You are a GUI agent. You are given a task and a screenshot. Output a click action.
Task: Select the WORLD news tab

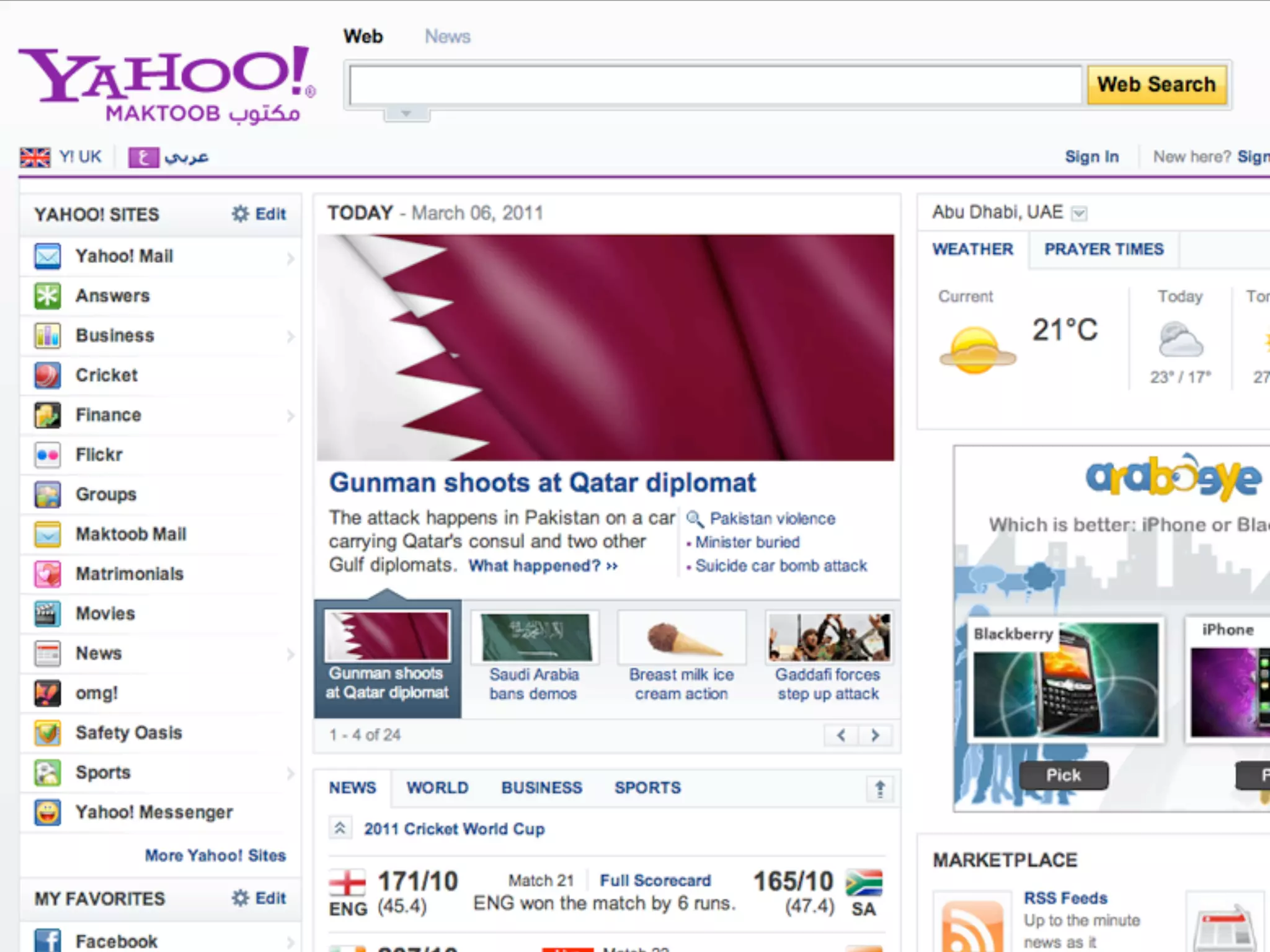[437, 788]
